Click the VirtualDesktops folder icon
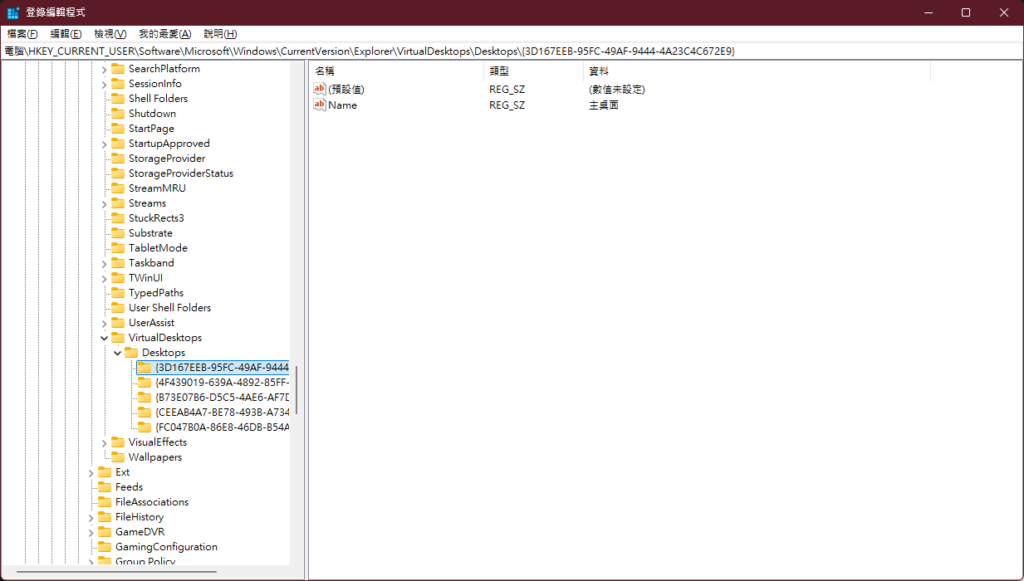 pos(117,338)
